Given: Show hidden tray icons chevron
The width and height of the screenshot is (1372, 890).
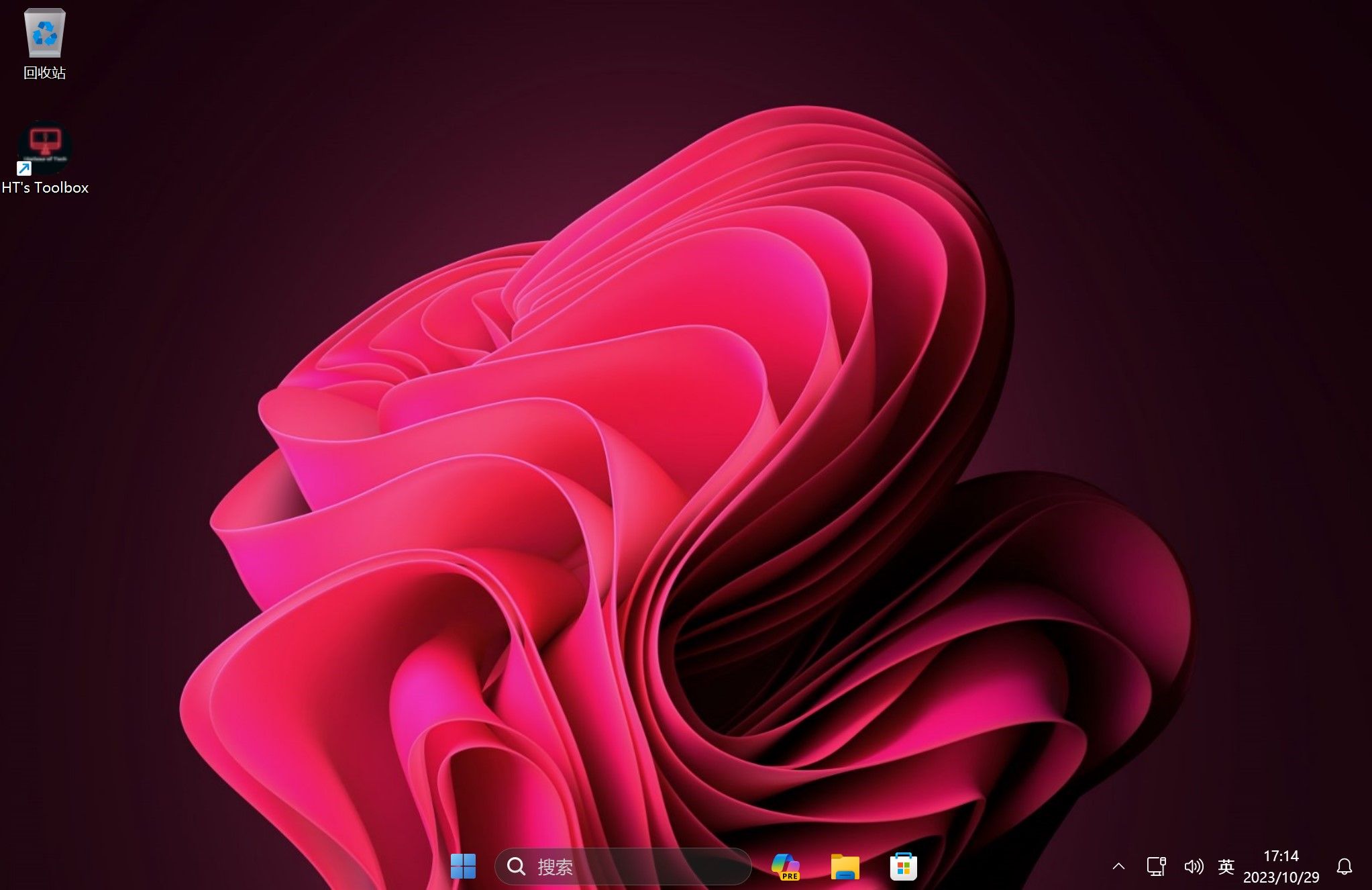Looking at the screenshot, I should coord(1118,867).
